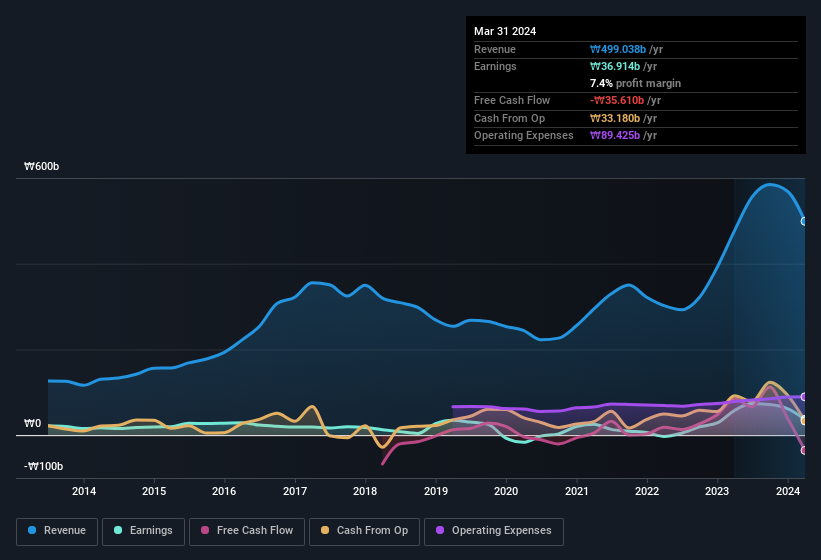Image resolution: width=821 pixels, height=560 pixels.
Task: Select the 2017 x-axis label
Action: point(295,491)
